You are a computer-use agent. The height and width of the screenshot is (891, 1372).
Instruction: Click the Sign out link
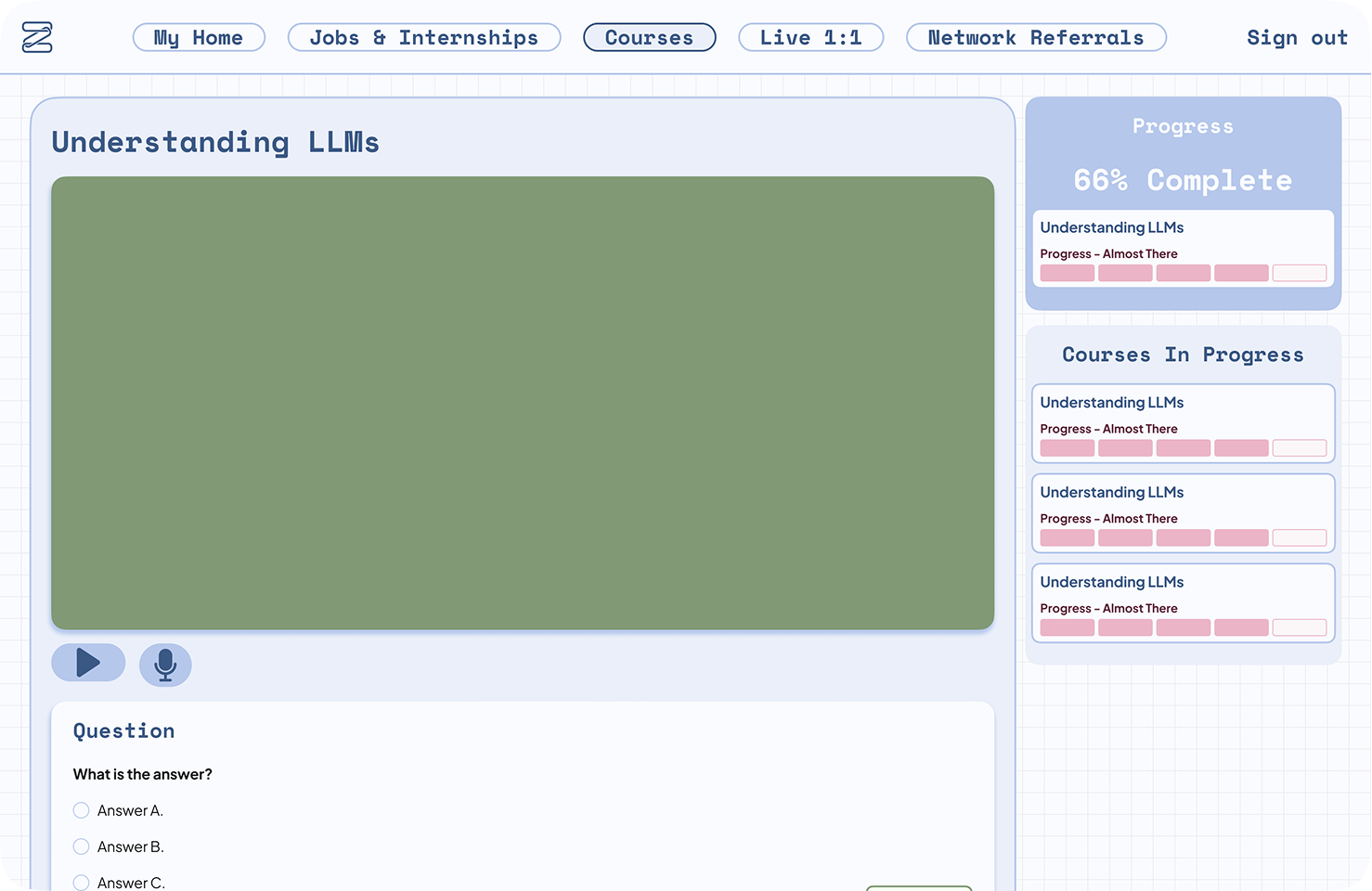click(x=1297, y=37)
